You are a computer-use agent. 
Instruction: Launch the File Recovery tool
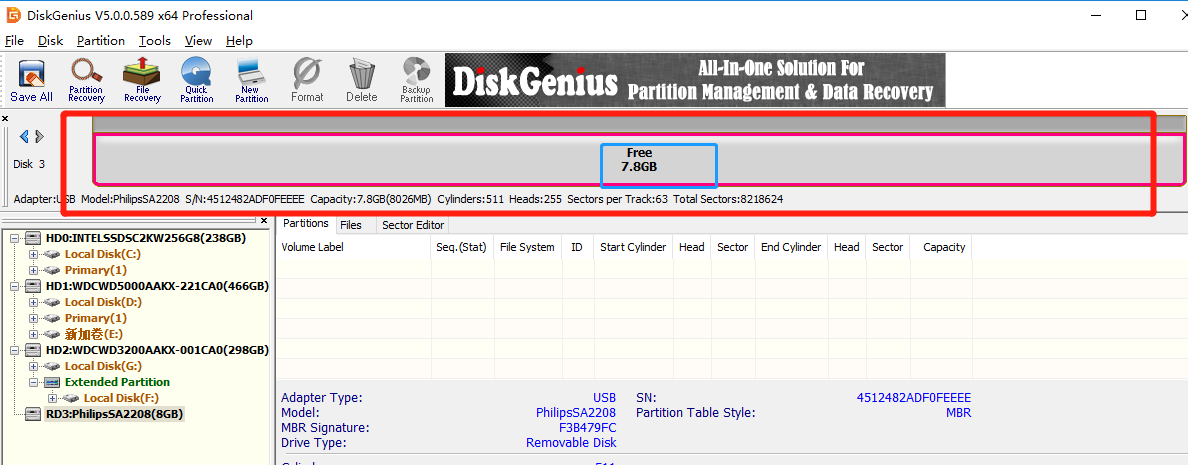(x=142, y=81)
